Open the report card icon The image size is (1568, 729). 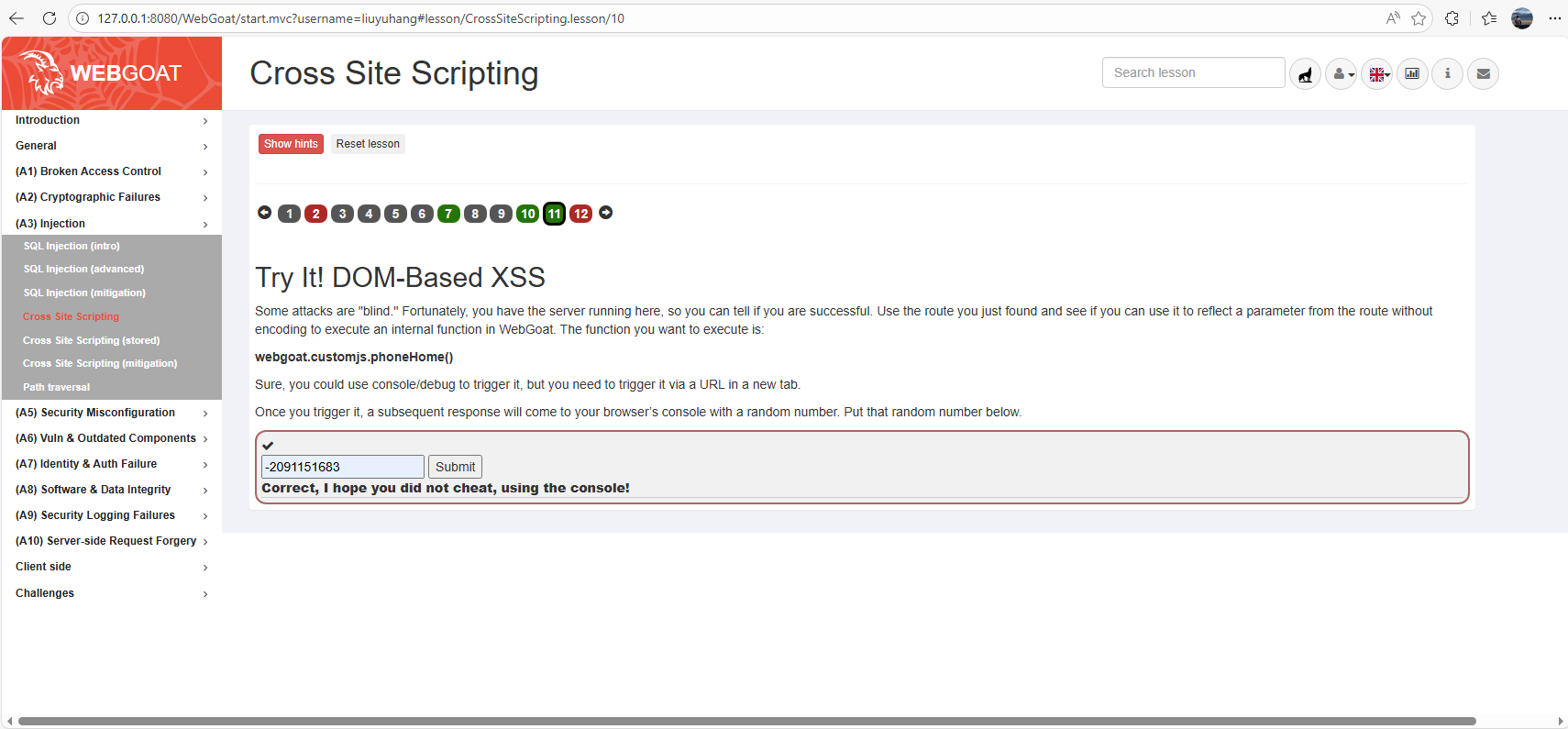(x=1412, y=73)
